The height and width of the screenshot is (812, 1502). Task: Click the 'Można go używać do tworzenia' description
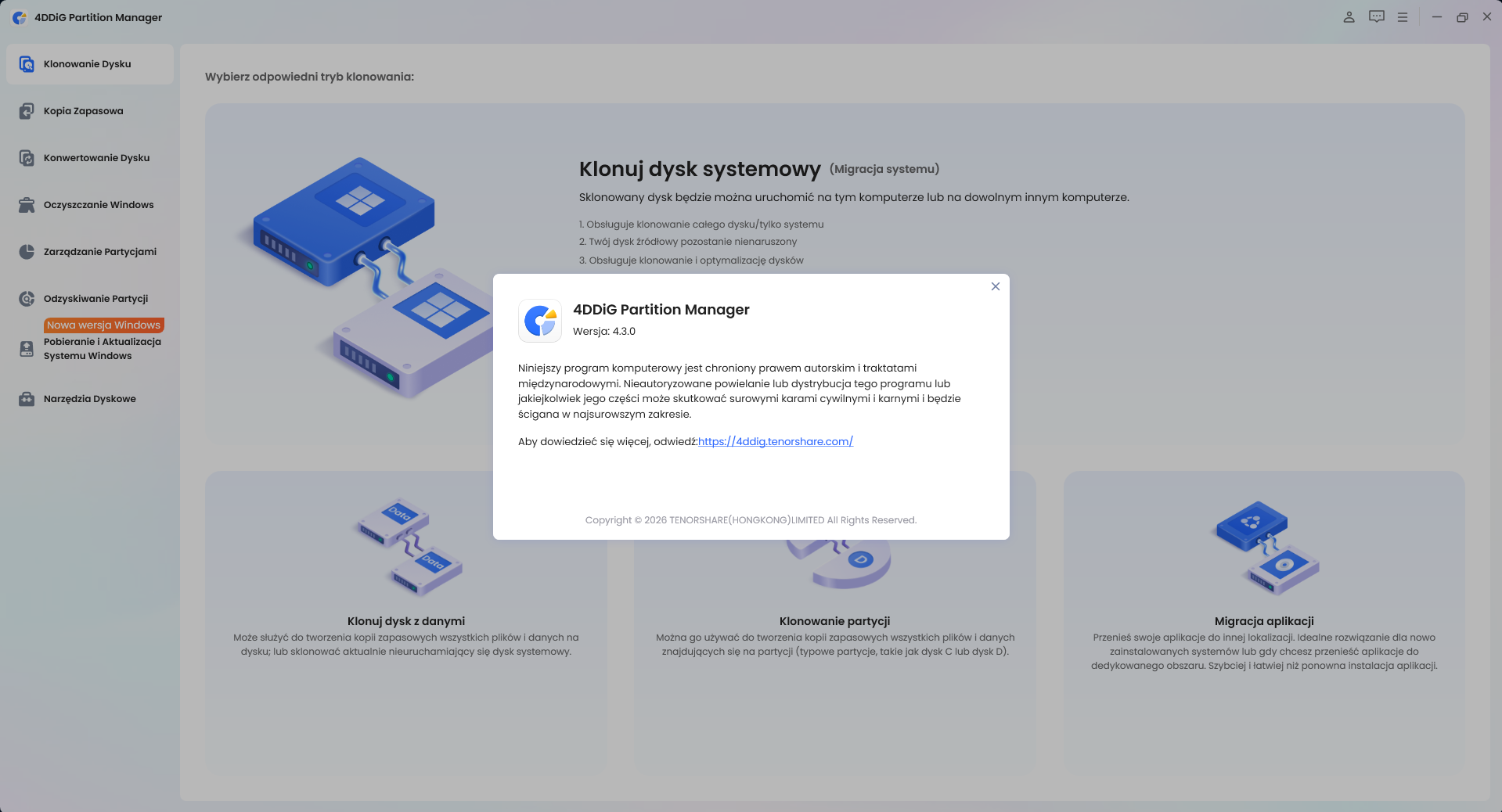[x=835, y=645]
